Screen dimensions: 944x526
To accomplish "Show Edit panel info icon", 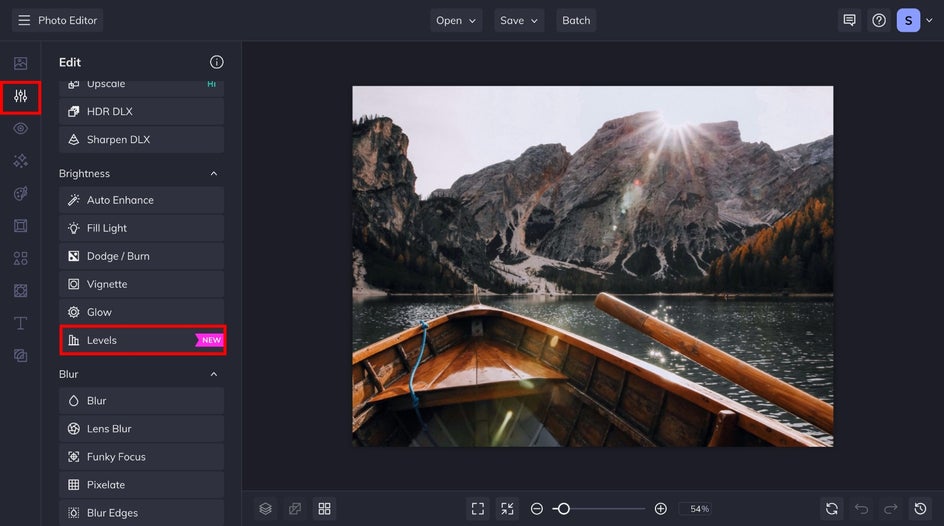I will coord(217,62).
